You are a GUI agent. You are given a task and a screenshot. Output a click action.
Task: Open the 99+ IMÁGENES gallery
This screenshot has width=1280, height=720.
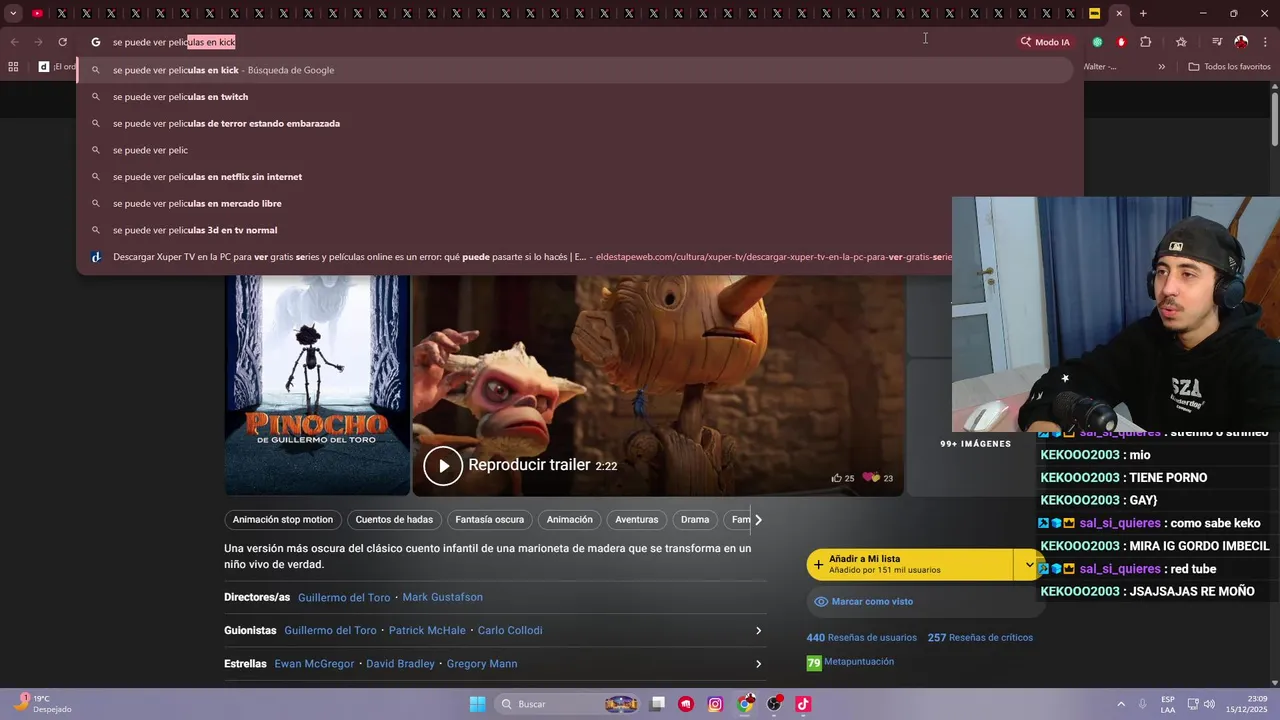[x=975, y=443]
